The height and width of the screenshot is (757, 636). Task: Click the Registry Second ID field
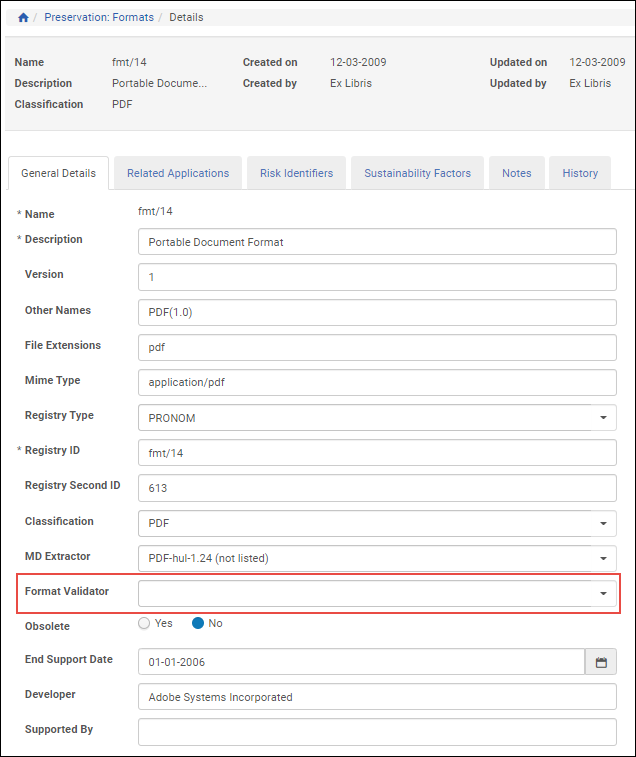pyautogui.click(x=376, y=488)
